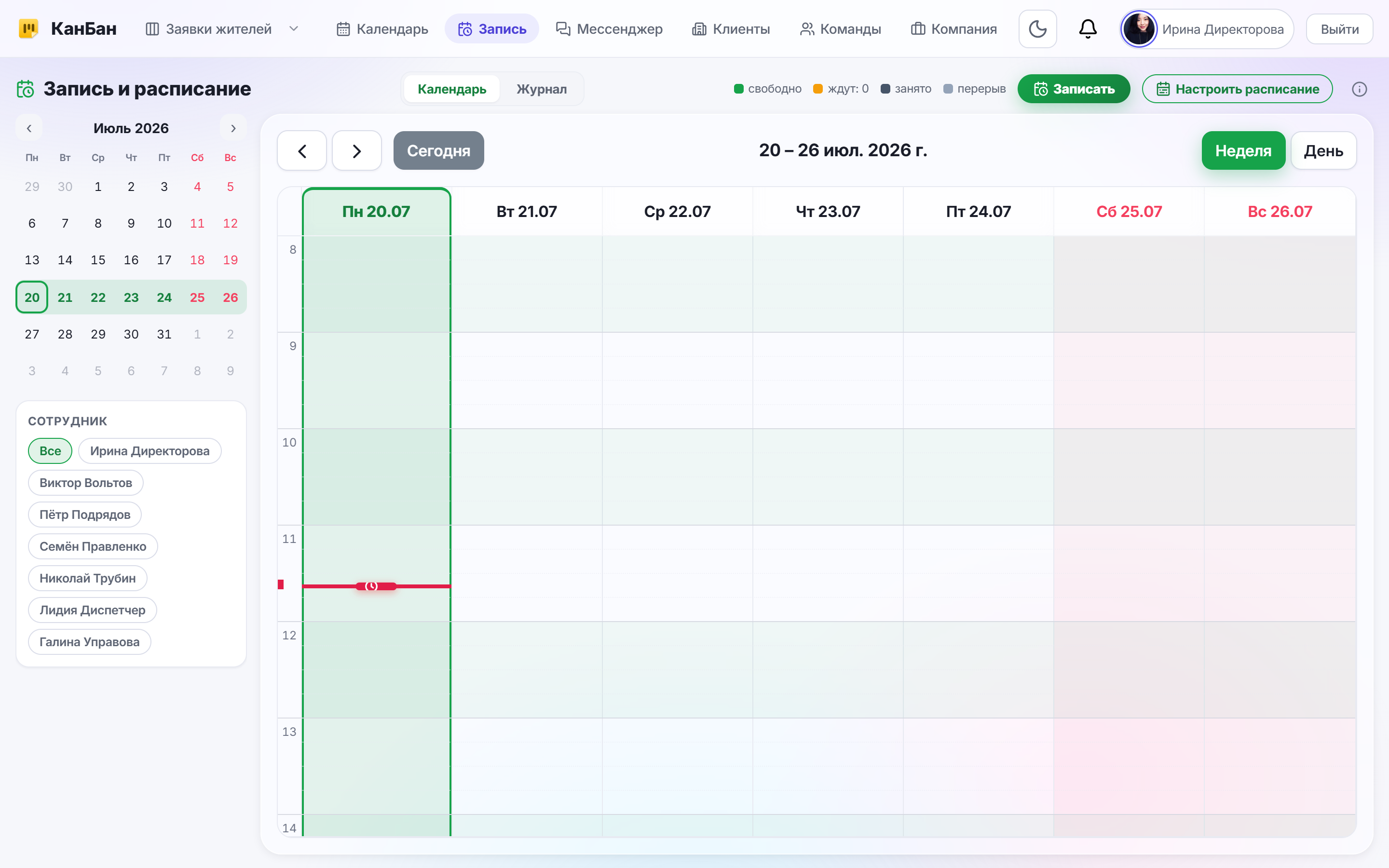Open notifications via the bell icon

coord(1088,29)
